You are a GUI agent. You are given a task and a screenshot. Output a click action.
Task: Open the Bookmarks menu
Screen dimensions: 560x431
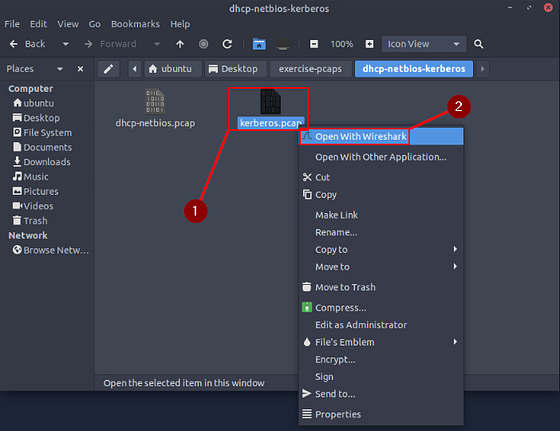click(135, 24)
